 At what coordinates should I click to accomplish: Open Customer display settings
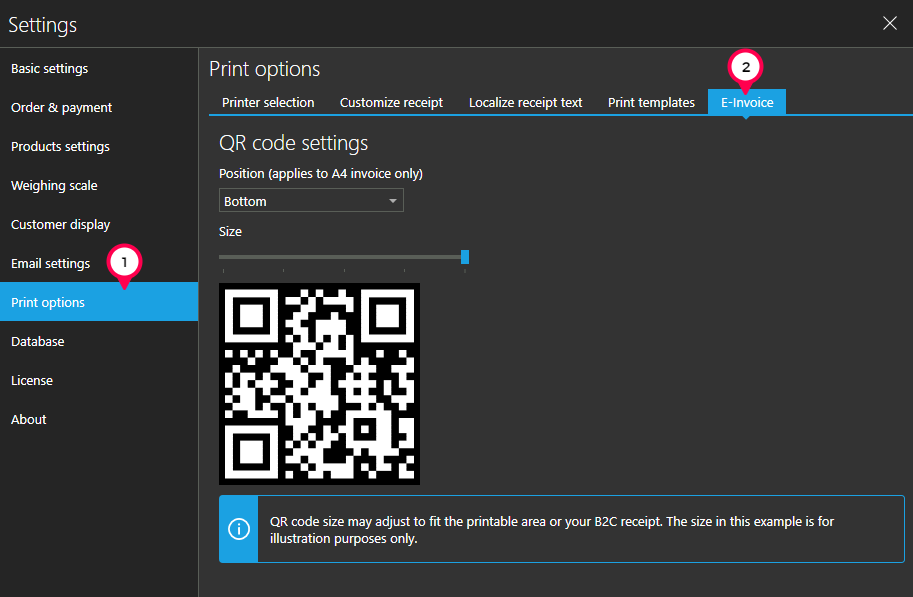(60, 225)
